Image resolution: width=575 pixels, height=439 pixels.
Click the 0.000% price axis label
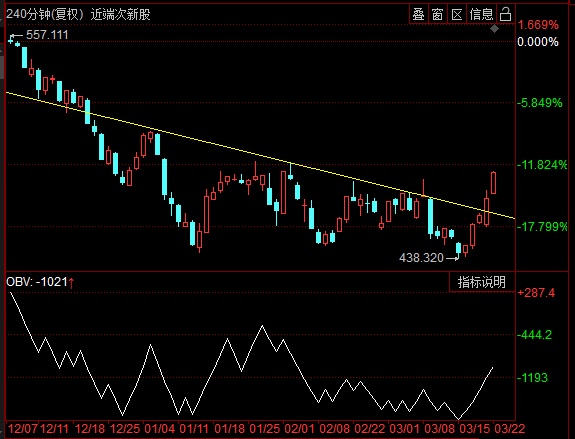point(538,42)
